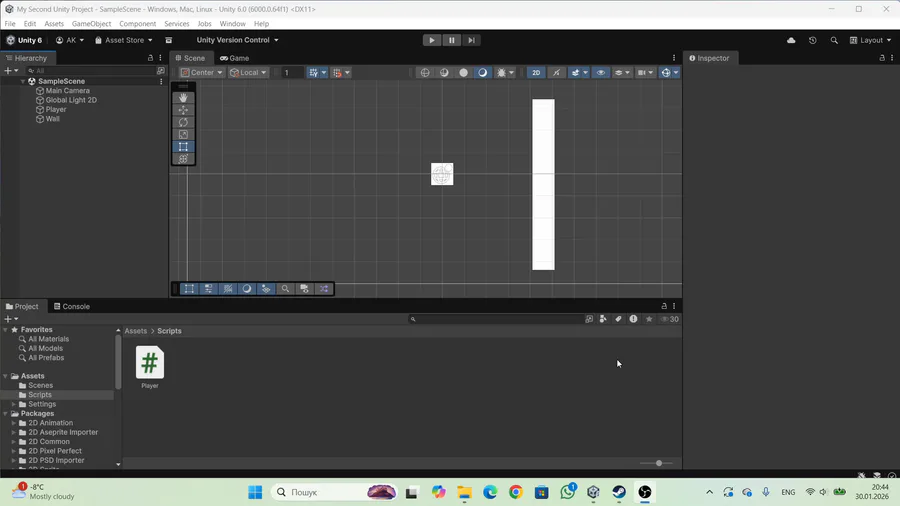Open Unity Cloud icon
The height and width of the screenshot is (506, 900).
tap(791, 40)
